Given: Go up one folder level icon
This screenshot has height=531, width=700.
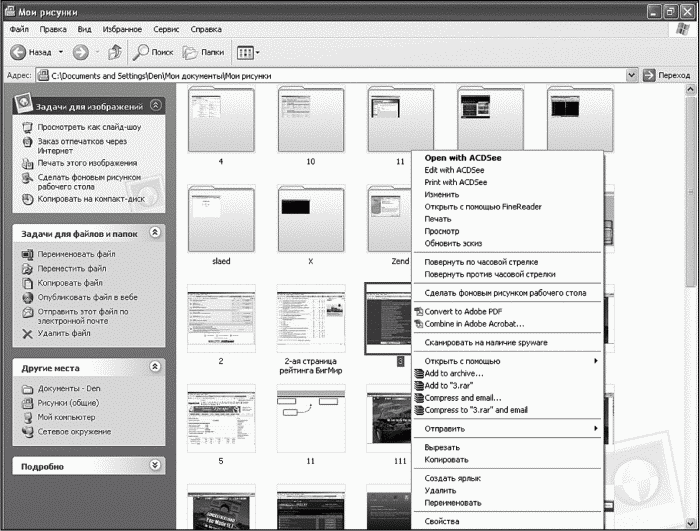Looking at the screenshot, I should coord(115,52).
